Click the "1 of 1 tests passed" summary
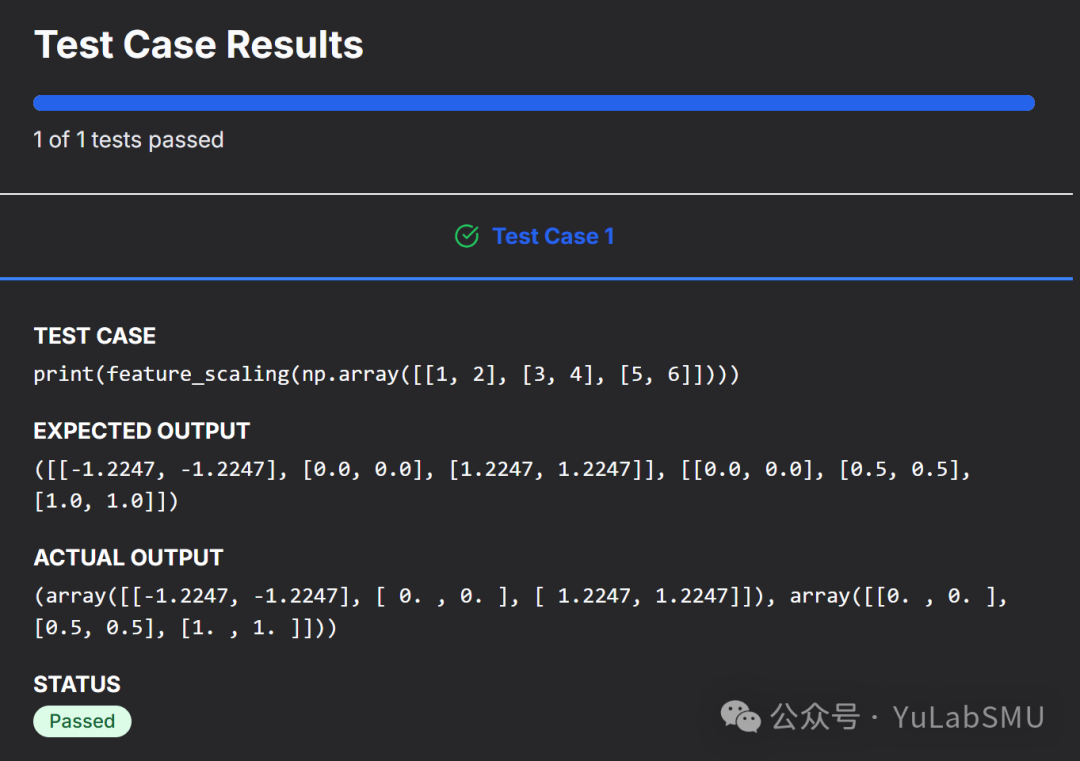 pyautogui.click(x=128, y=140)
